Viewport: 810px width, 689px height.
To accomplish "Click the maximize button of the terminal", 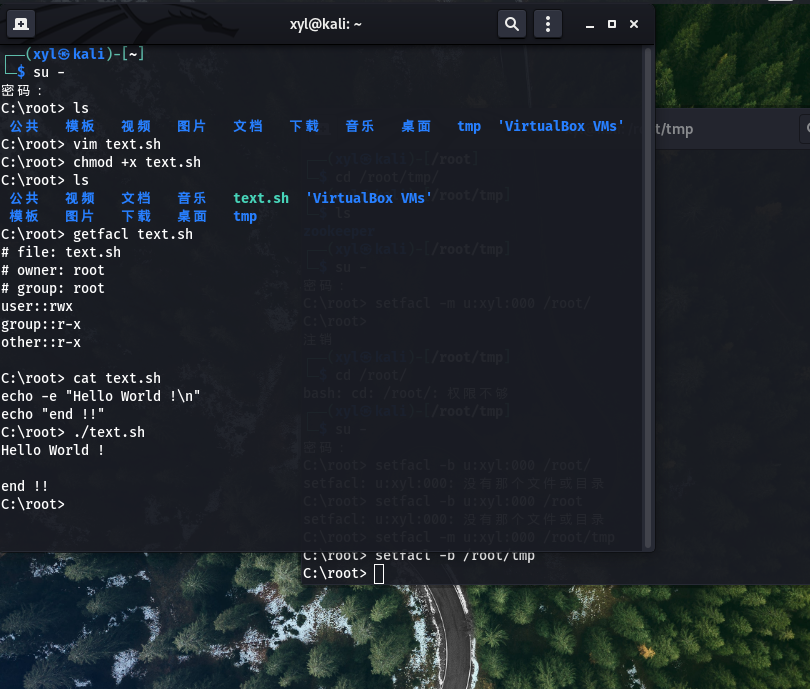I will (x=611, y=23).
